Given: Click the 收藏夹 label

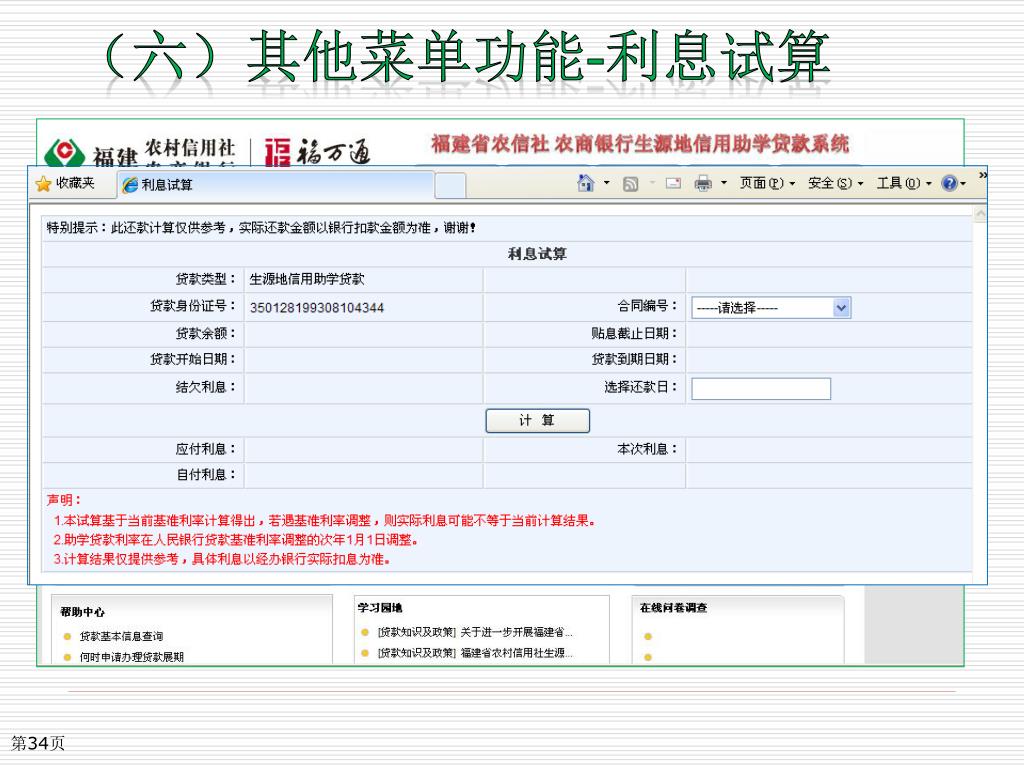Looking at the screenshot, I should [x=75, y=184].
